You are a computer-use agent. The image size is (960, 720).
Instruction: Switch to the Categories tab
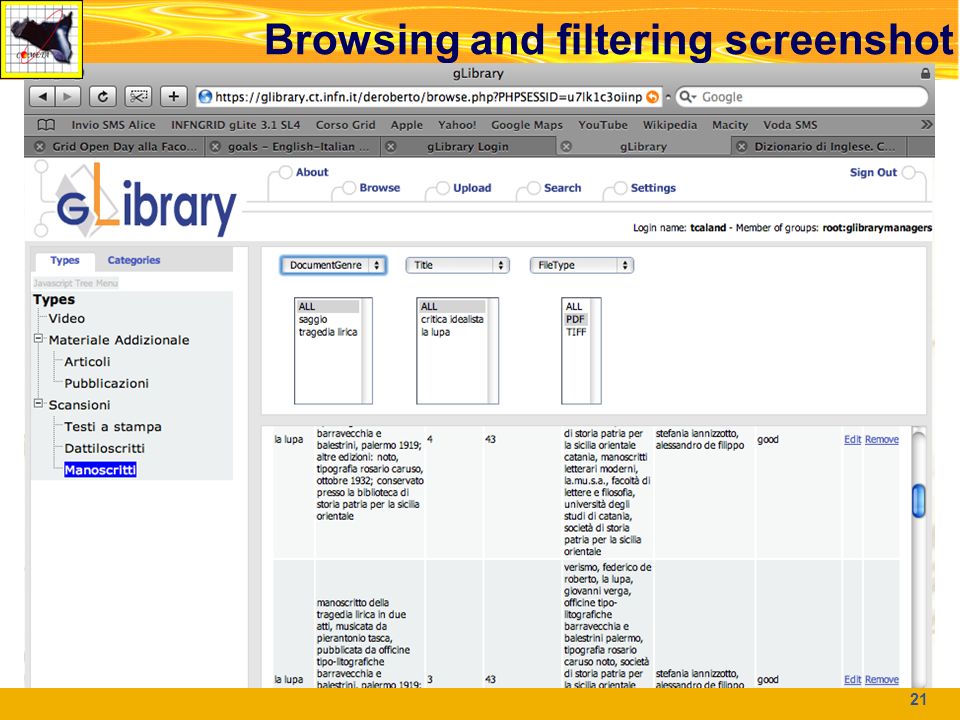[133, 260]
